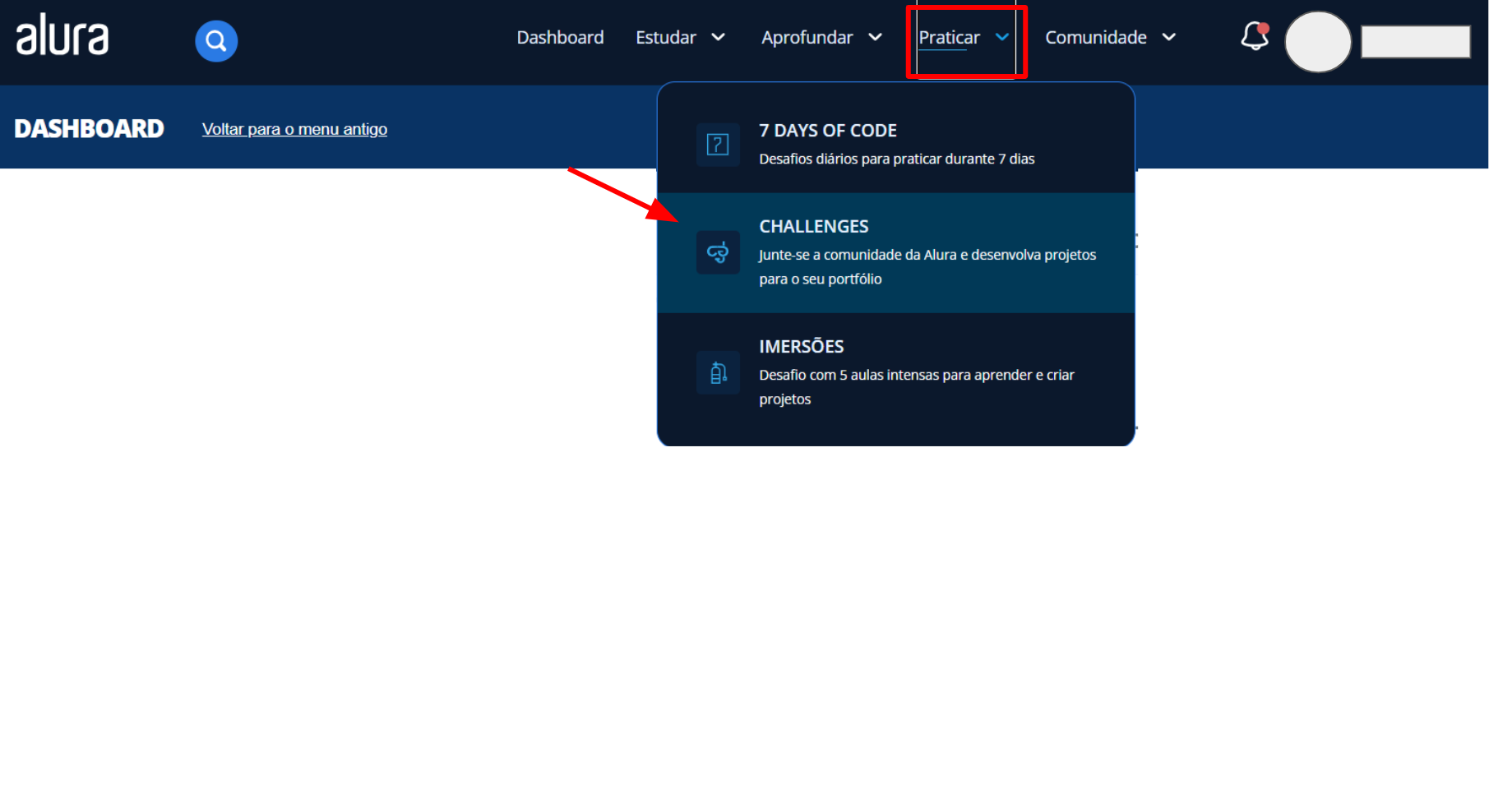Open the user profile avatar
The width and height of the screenshot is (1489, 812).
pos(1317,42)
